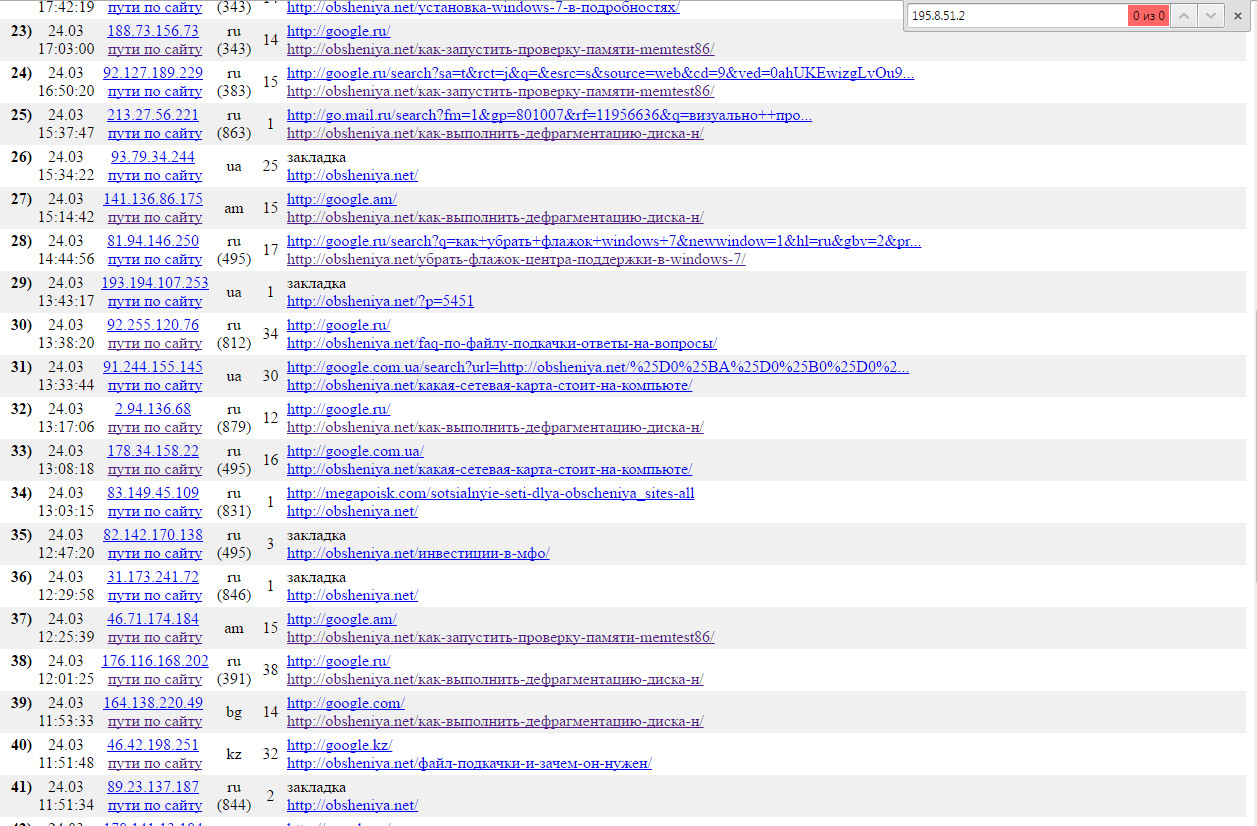Open IP address 176.116.168.202
Image resolution: width=1257 pixels, height=826 pixels.
[x=155, y=661]
